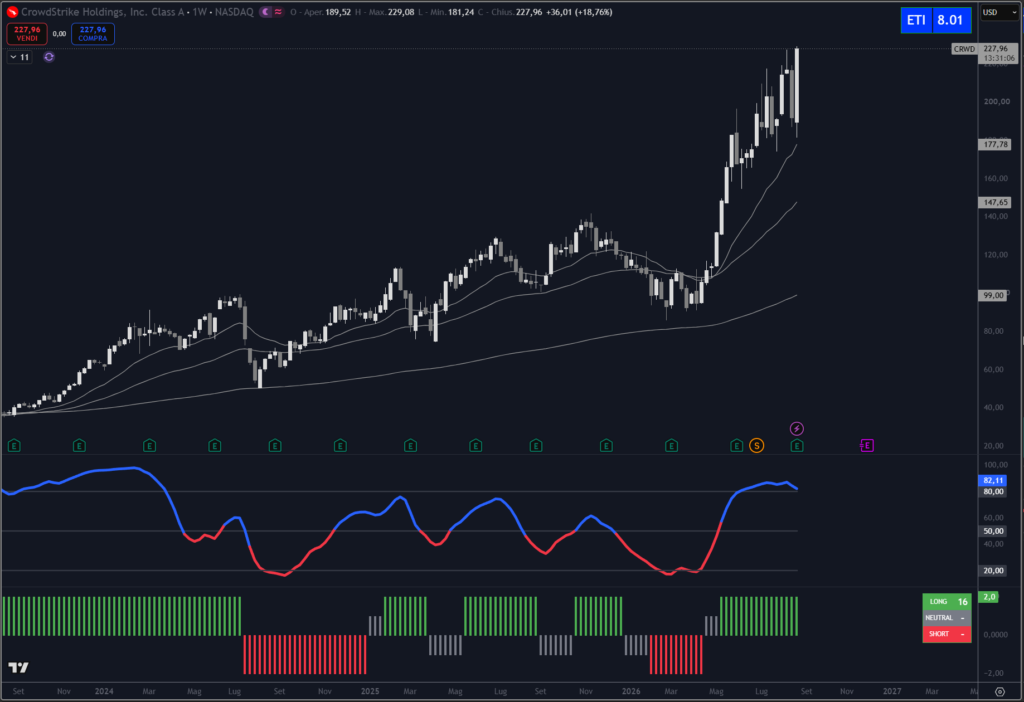Screen dimensions: 1024x702
Task: Click the 80,00 oscillator level label
Action: pos(993,492)
